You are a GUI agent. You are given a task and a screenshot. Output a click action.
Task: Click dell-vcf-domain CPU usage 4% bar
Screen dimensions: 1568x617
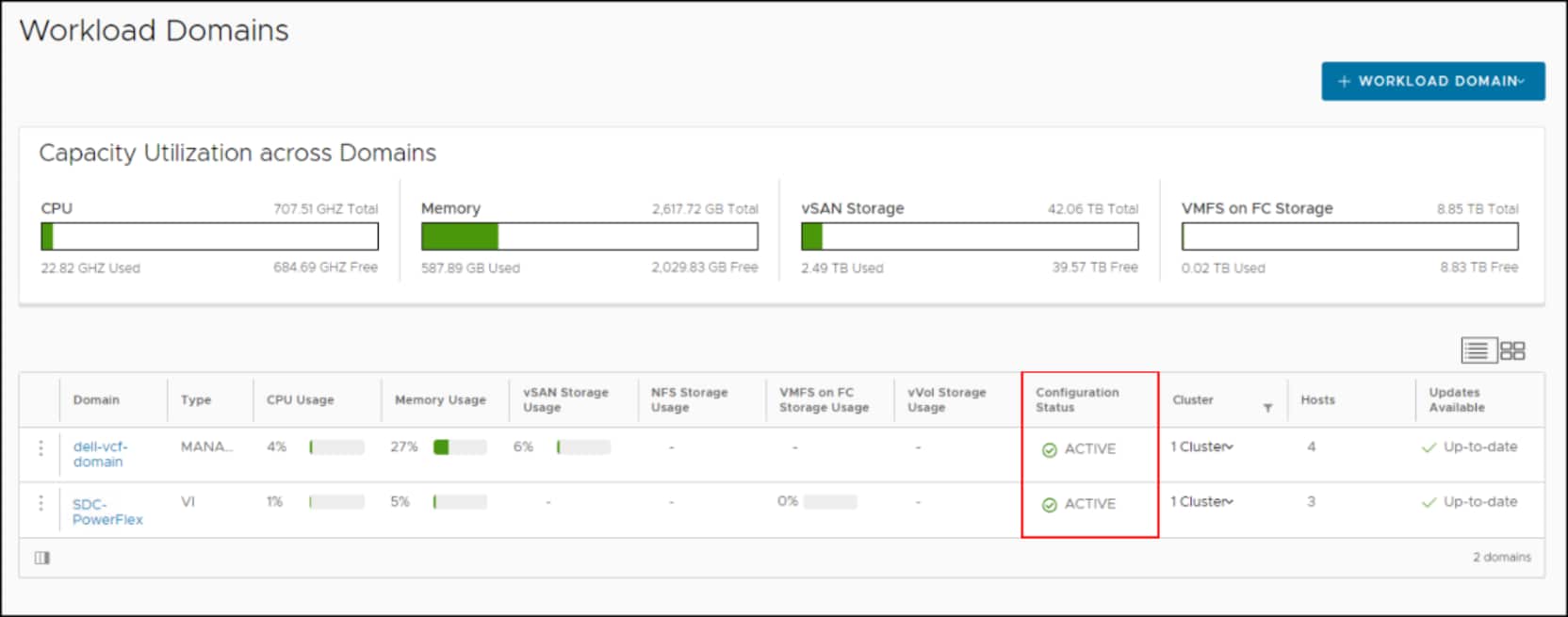tap(336, 447)
